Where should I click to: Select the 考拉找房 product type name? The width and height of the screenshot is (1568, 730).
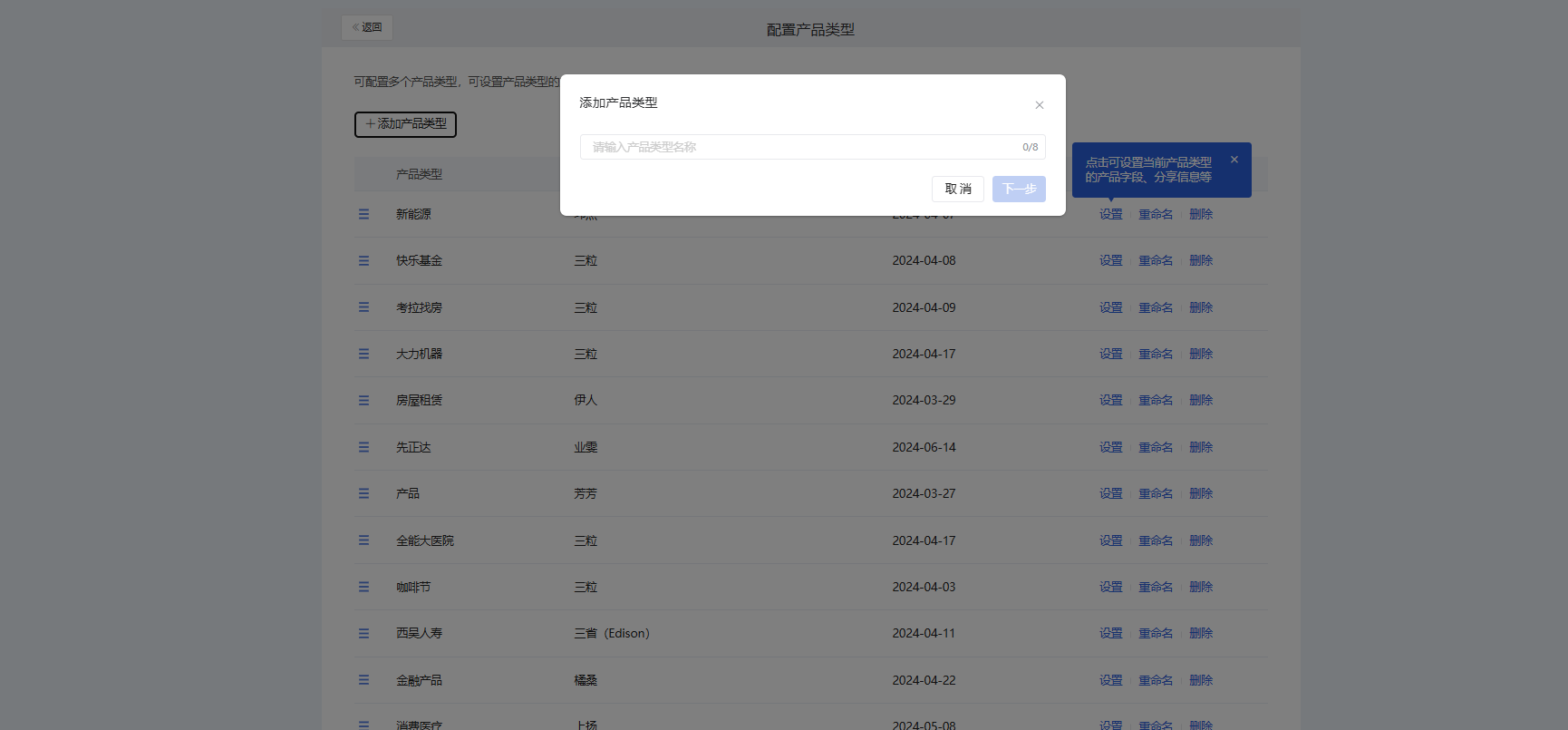(419, 307)
